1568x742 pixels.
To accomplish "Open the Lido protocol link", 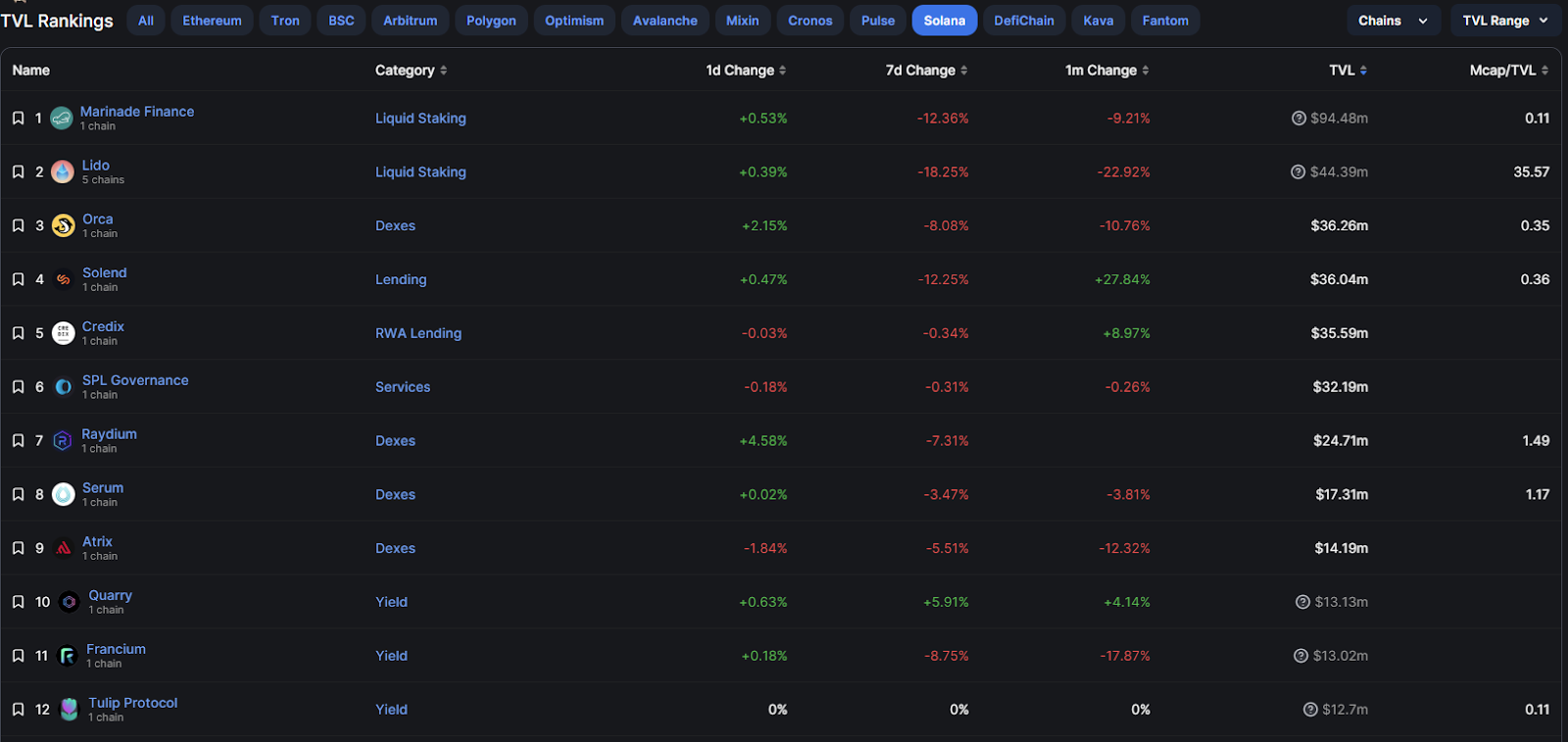I will (96, 166).
